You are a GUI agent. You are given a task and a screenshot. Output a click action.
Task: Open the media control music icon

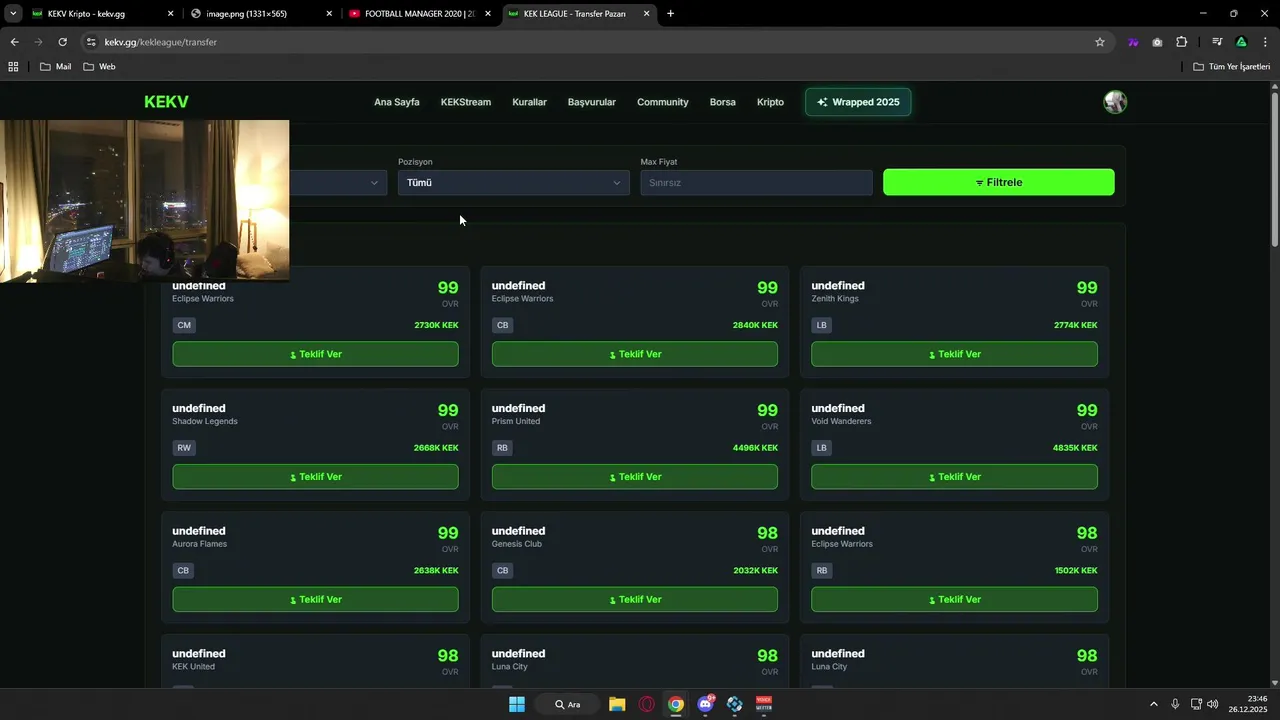[1217, 42]
